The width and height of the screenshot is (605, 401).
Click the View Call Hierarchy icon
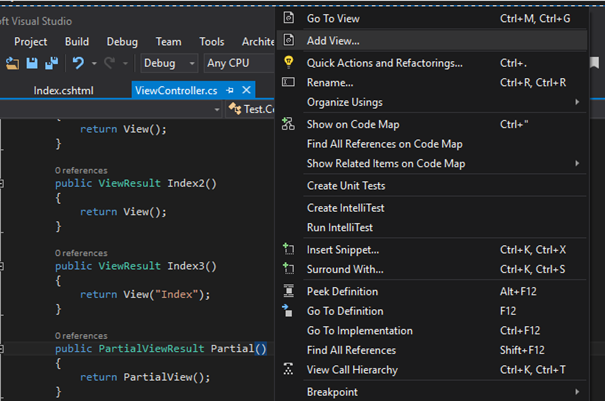pyautogui.click(x=288, y=369)
